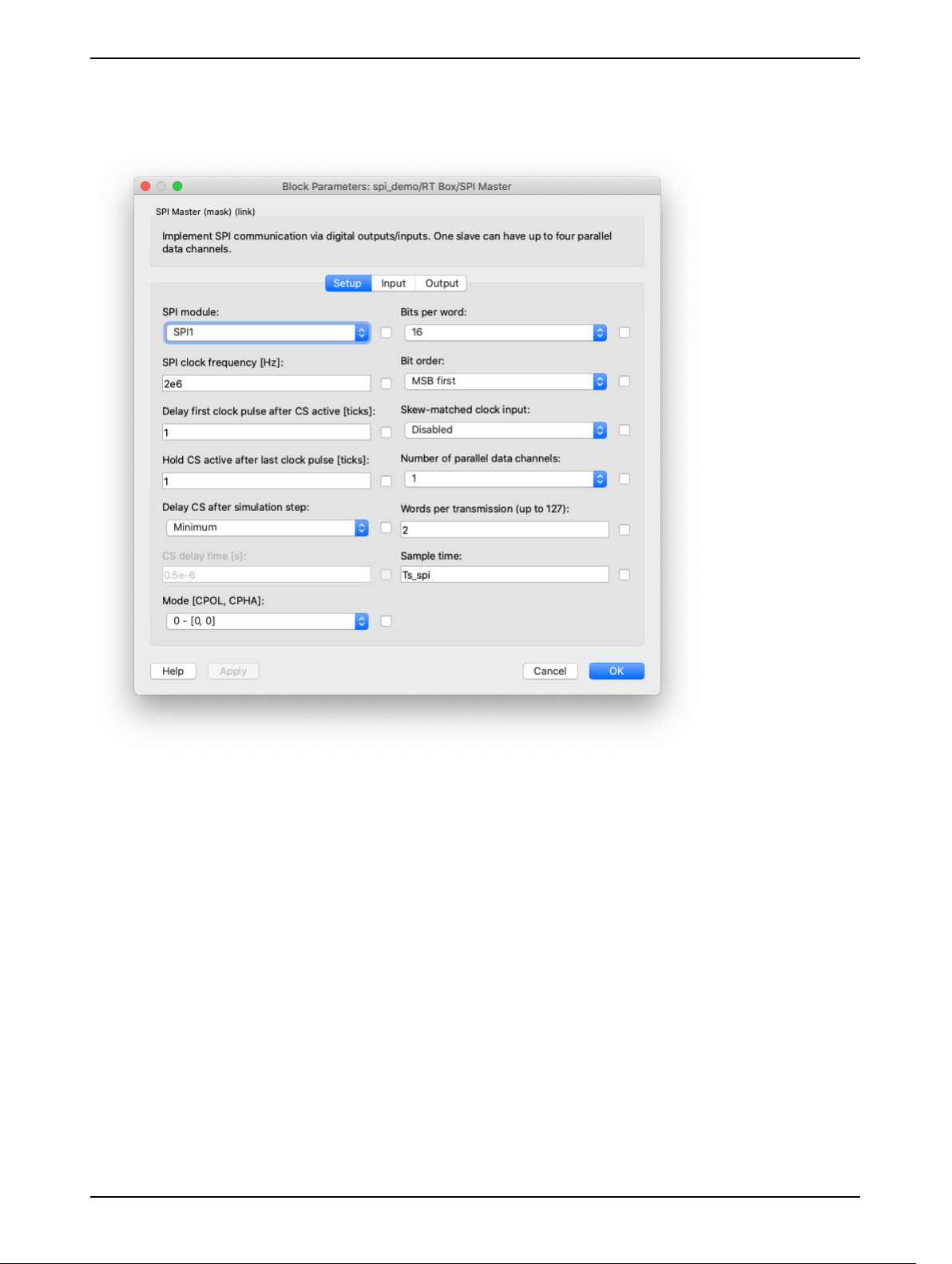Focus the SPI clock frequency input field
The height and width of the screenshot is (1264, 952).
(x=266, y=383)
